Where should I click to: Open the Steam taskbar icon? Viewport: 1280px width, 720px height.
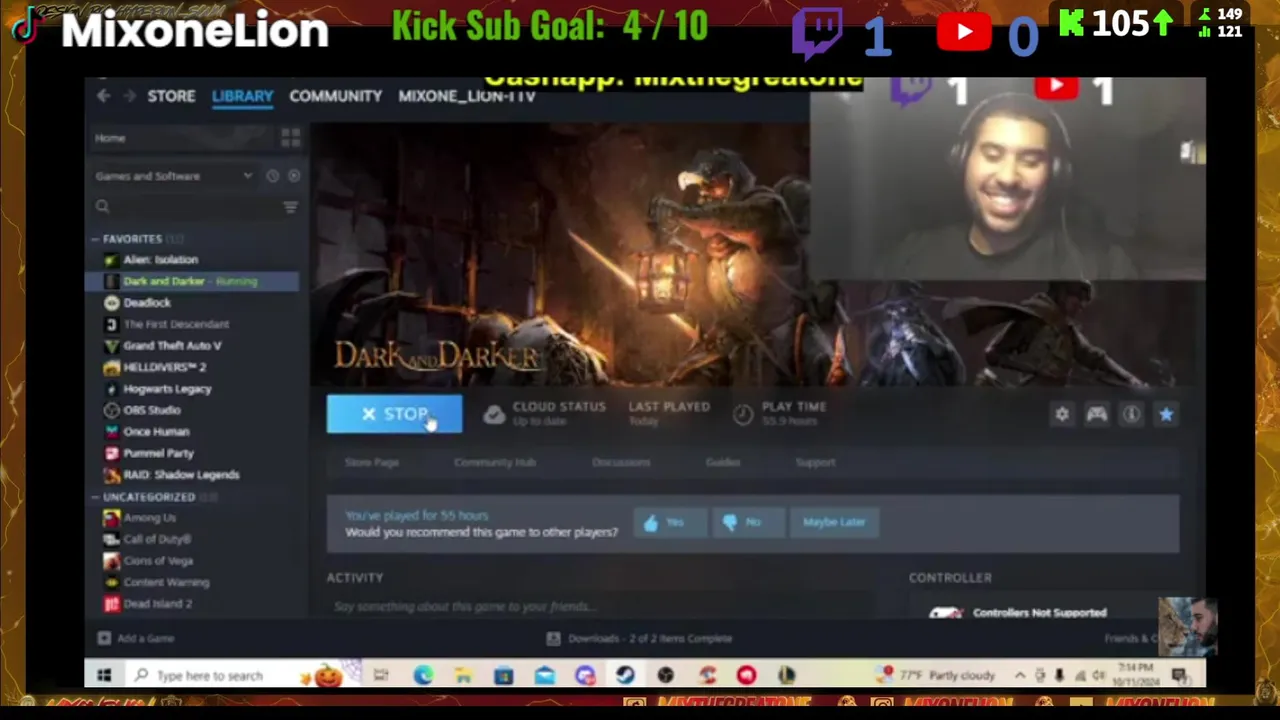coord(625,676)
